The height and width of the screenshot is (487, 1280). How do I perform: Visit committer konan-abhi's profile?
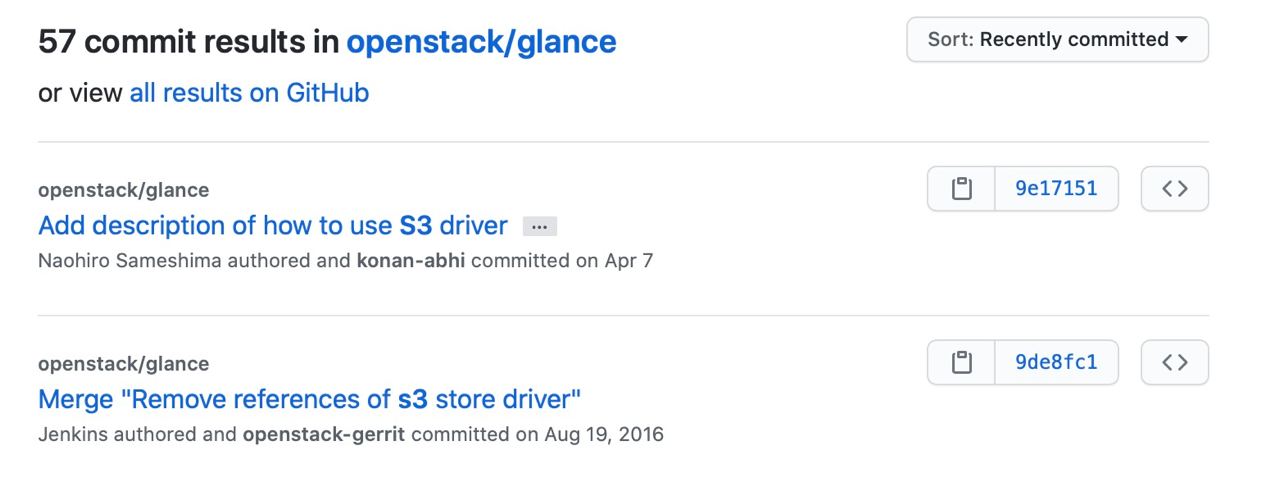tap(411, 261)
